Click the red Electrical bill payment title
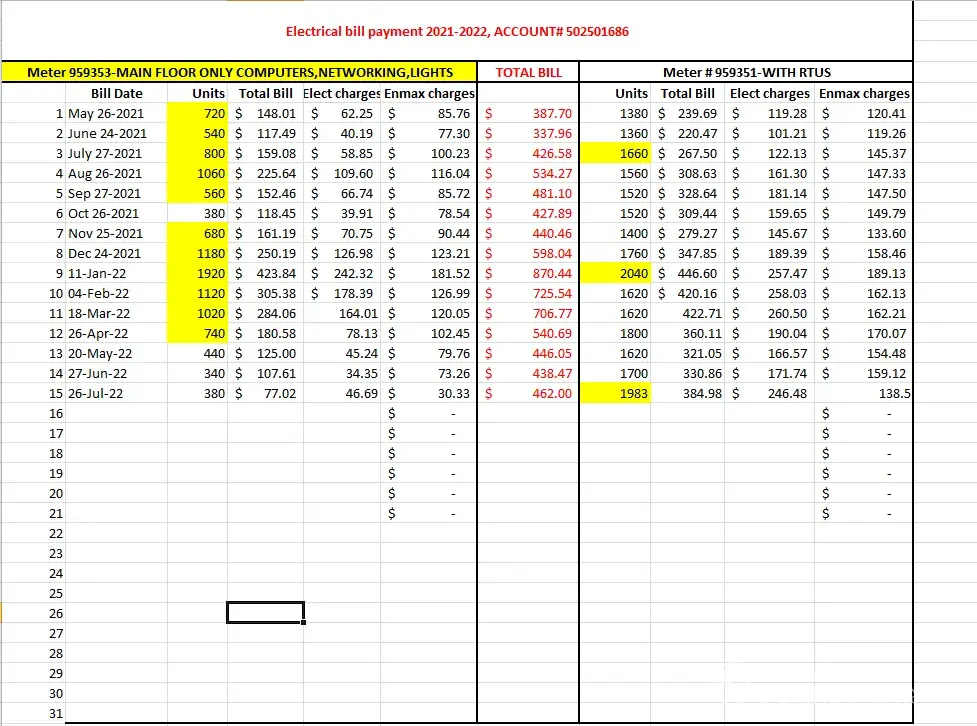This screenshot has height=726, width=977. click(x=457, y=31)
